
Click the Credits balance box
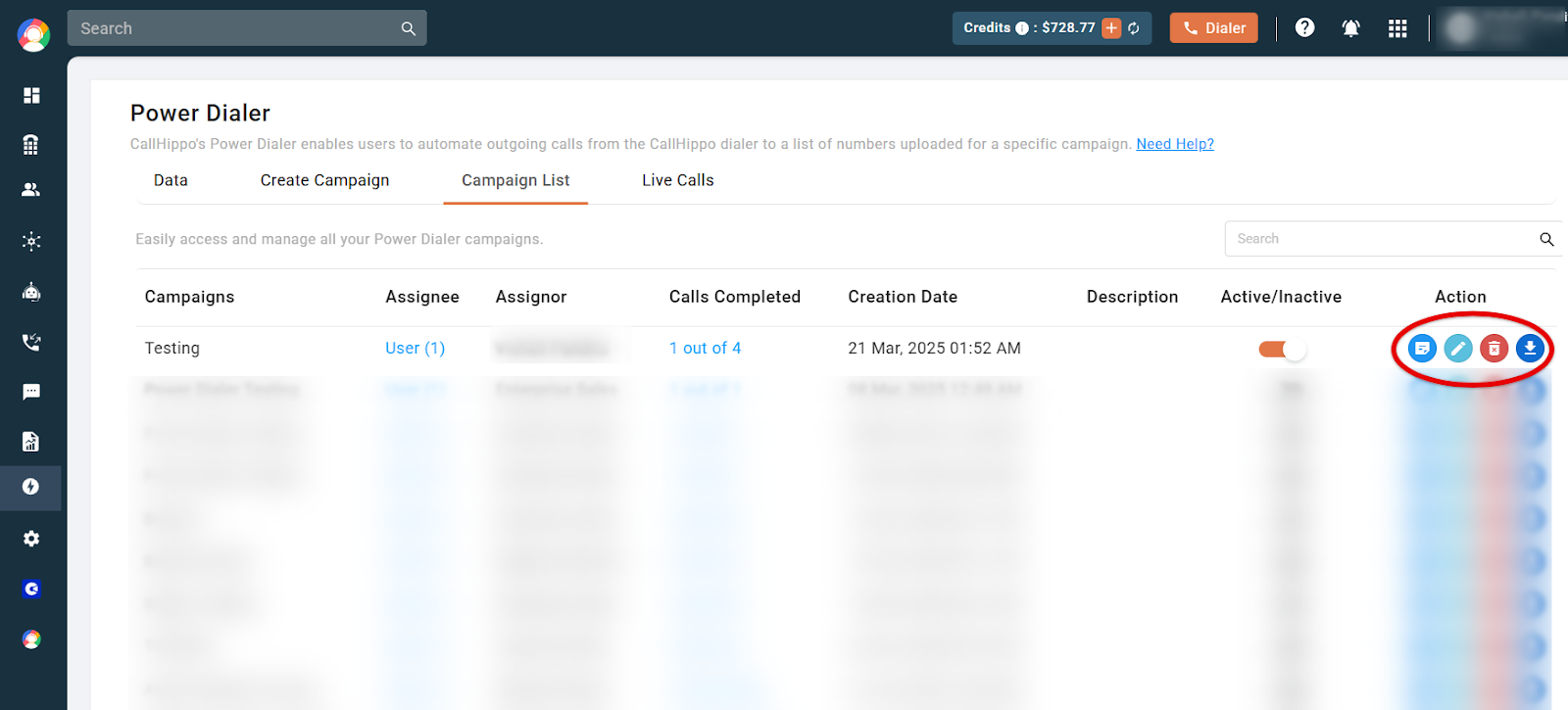pos(1052,28)
